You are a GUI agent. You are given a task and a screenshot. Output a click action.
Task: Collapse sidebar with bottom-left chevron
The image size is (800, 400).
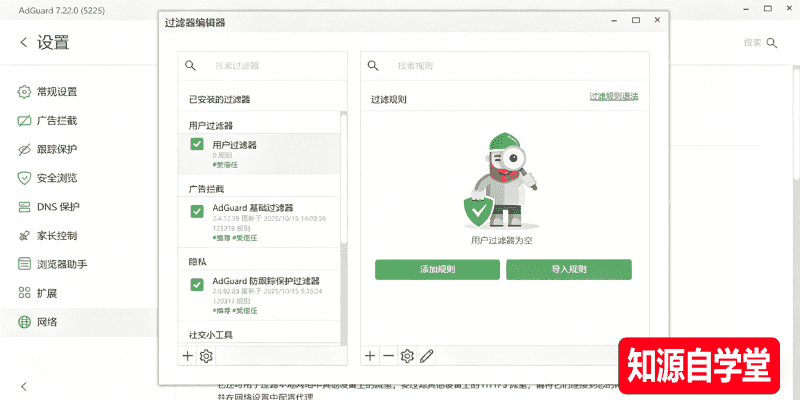pyautogui.click(x=23, y=386)
